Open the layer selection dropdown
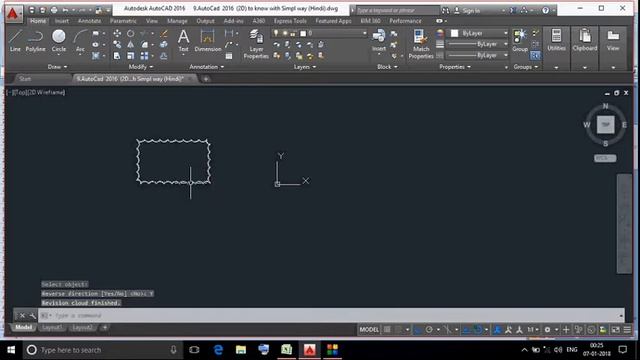 click(x=364, y=33)
